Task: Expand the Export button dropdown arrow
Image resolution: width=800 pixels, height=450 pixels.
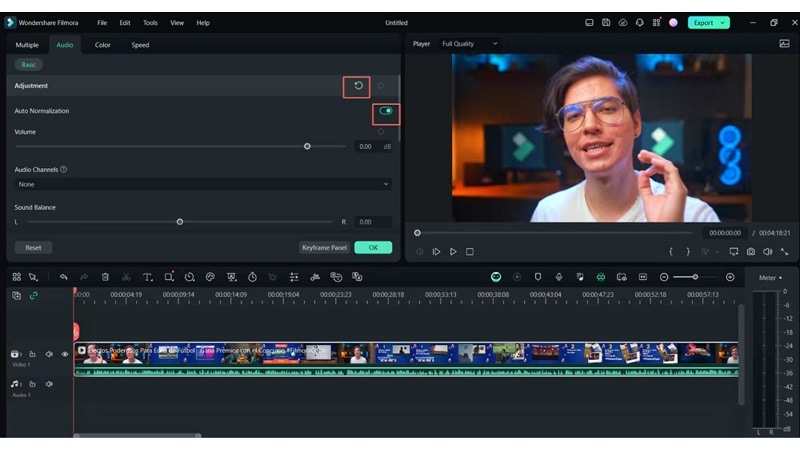Action: tap(722, 22)
